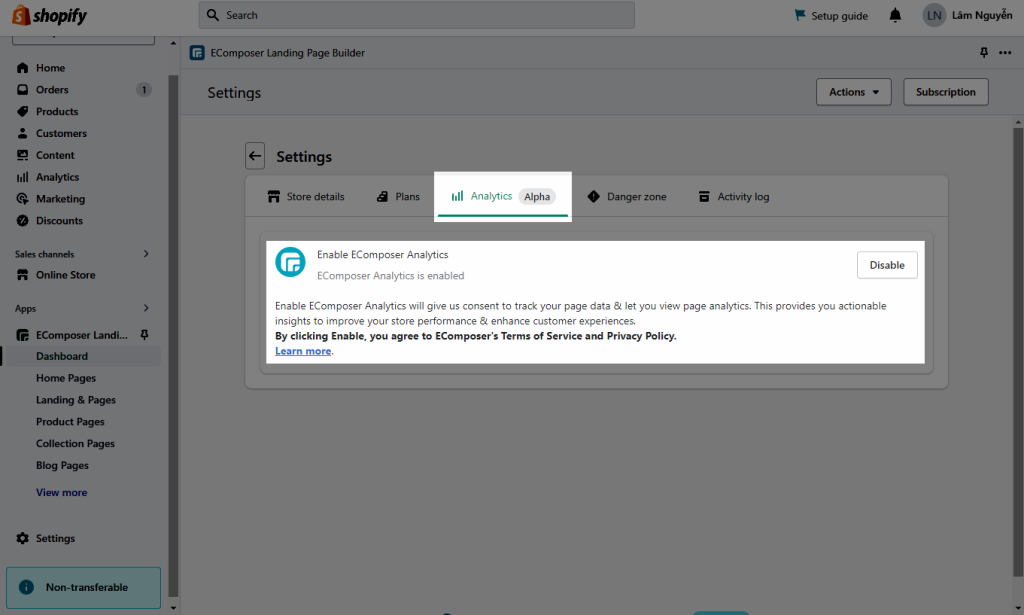The image size is (1024, 615).
Task: Click the Store details storefront icon
Action: click(274, 197)
